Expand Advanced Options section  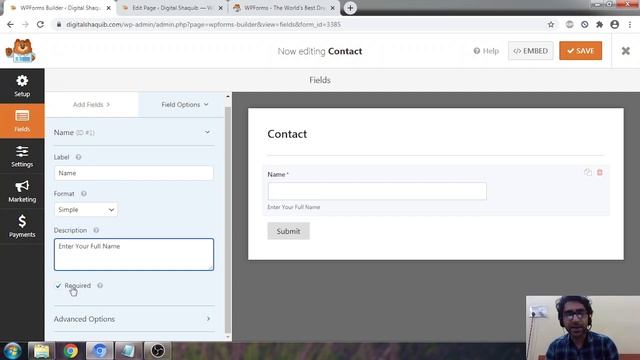click(134, 319)
